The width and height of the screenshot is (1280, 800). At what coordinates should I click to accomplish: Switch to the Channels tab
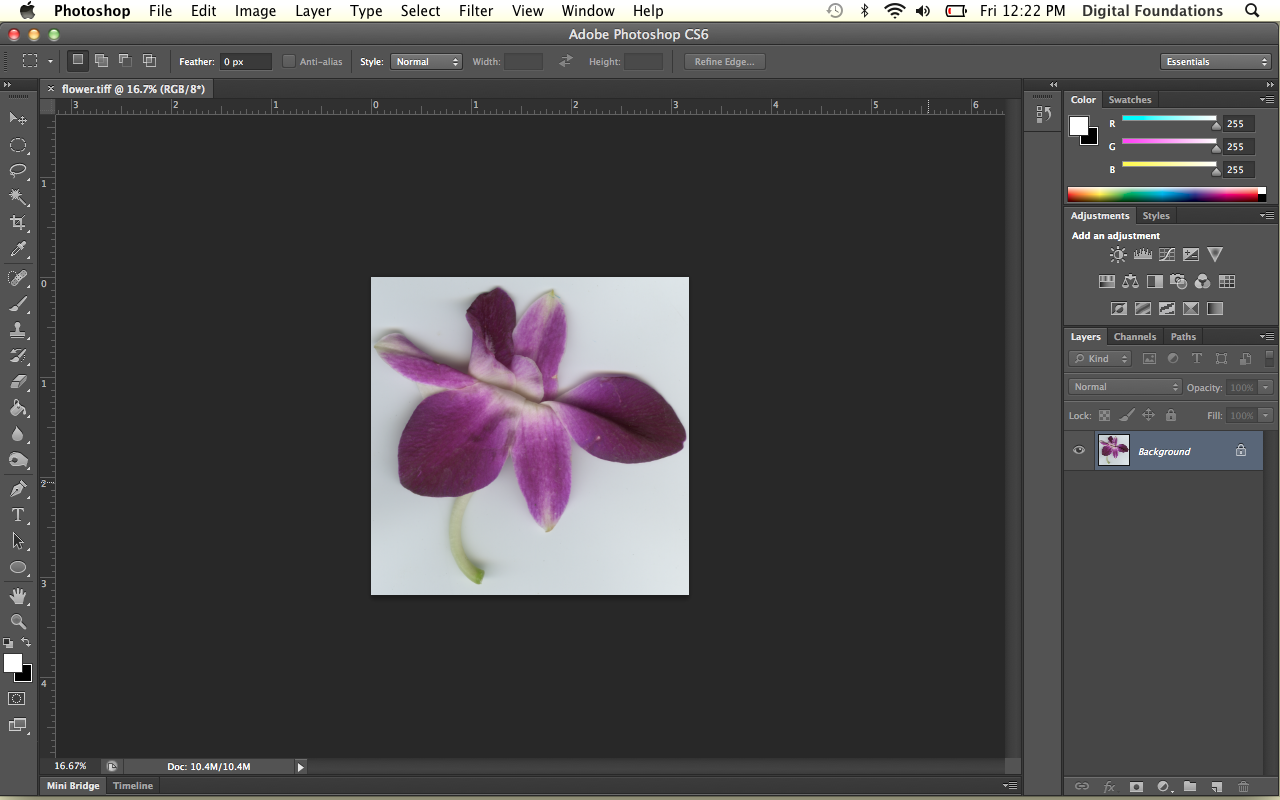click(x=1135, y=336)
